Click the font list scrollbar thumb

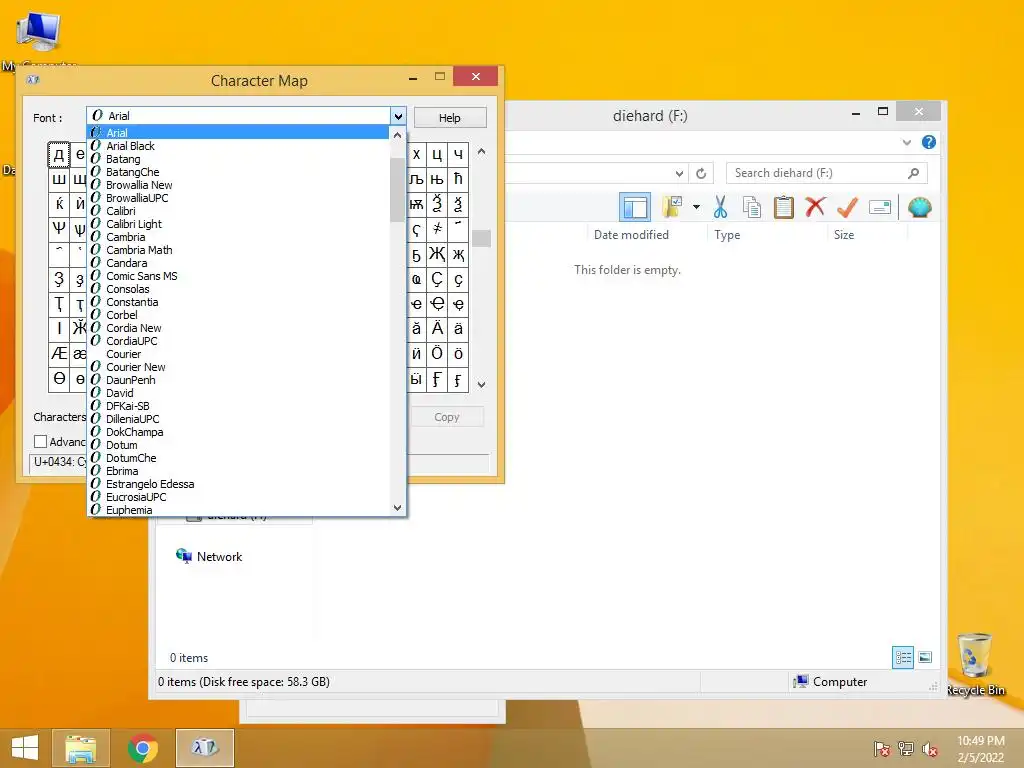pyautogui.click(x=397, y=189)
